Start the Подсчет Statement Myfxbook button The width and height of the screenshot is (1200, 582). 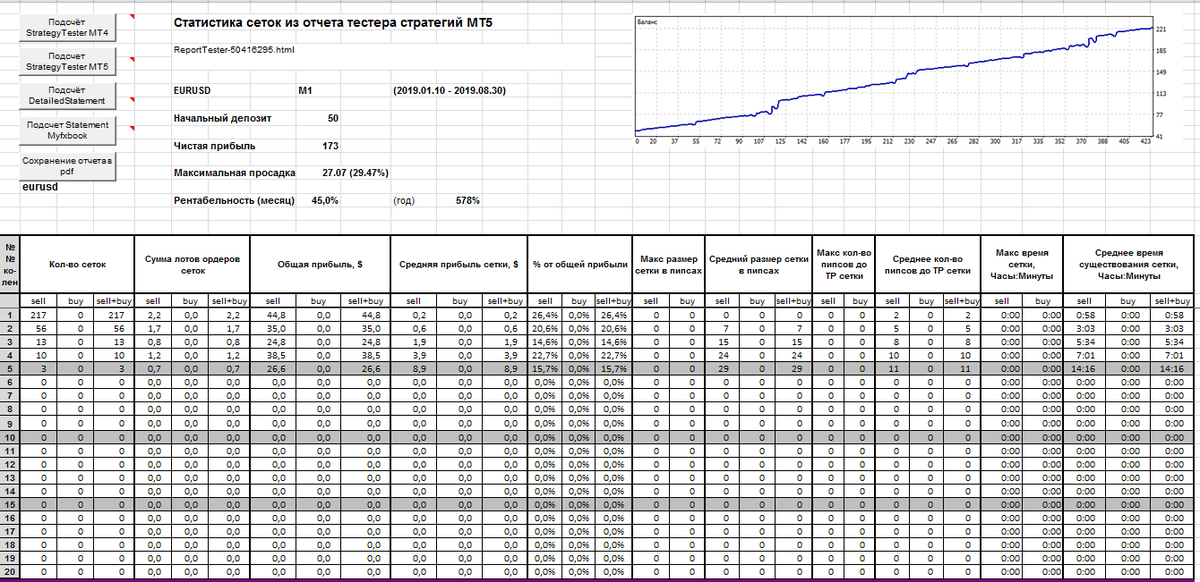pyautogui.click(x=67, y=131)
